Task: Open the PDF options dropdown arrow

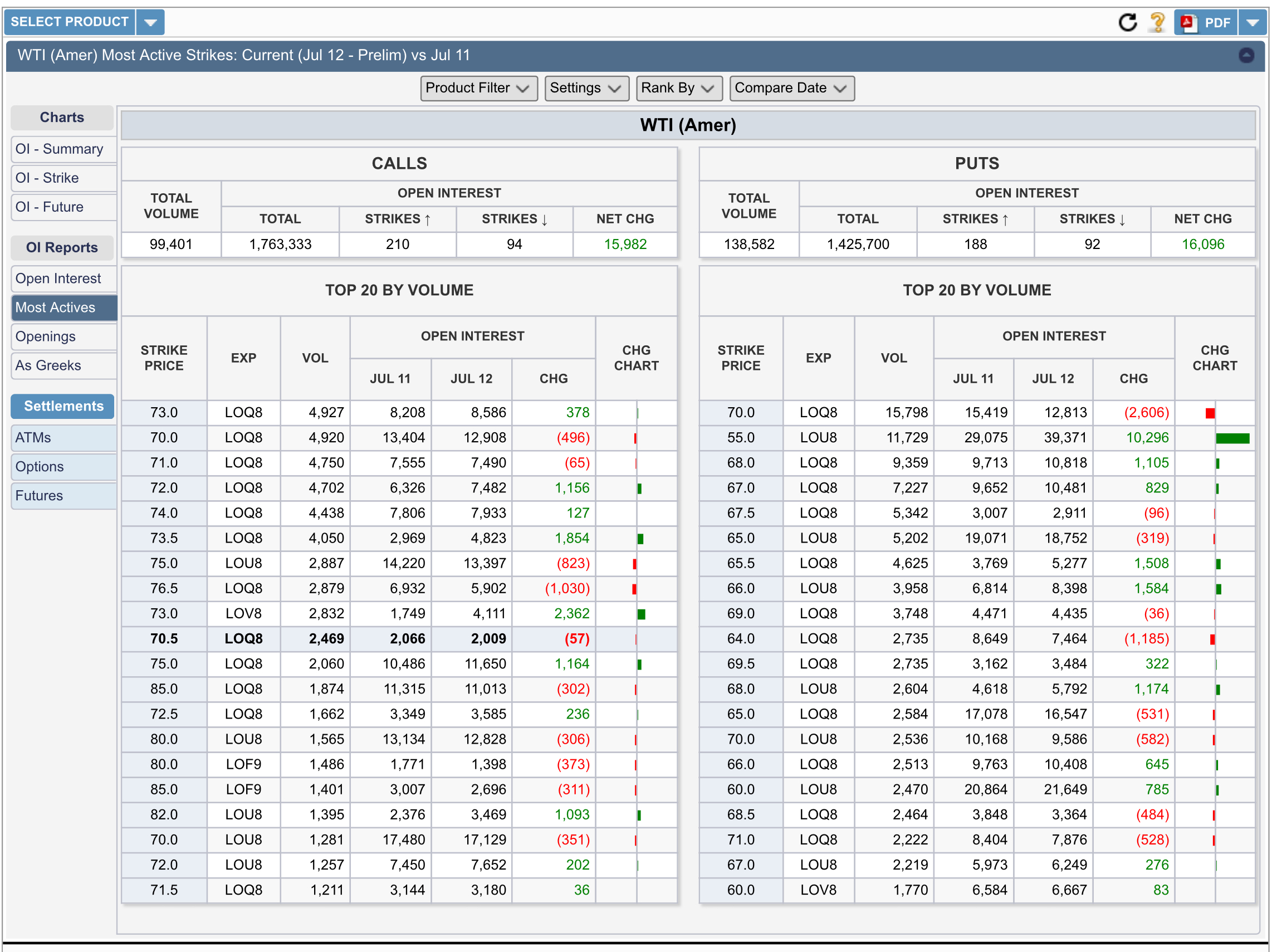Action: tap(1253, 22)
